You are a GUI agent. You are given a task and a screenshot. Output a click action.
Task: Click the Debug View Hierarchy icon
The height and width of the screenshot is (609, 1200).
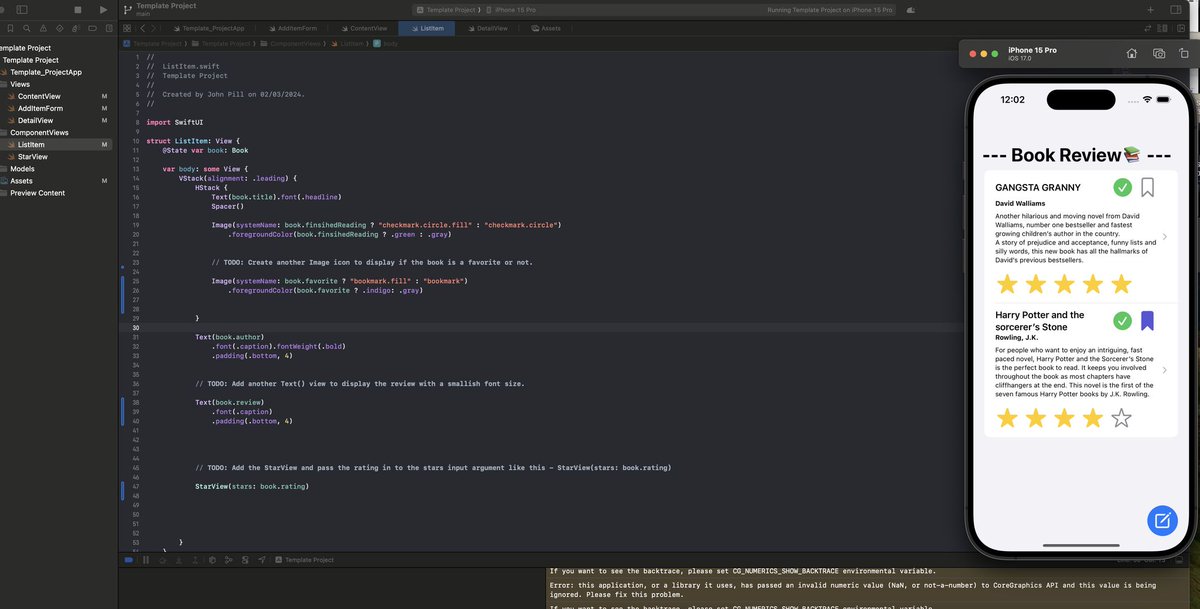click(x=212, y=560)
